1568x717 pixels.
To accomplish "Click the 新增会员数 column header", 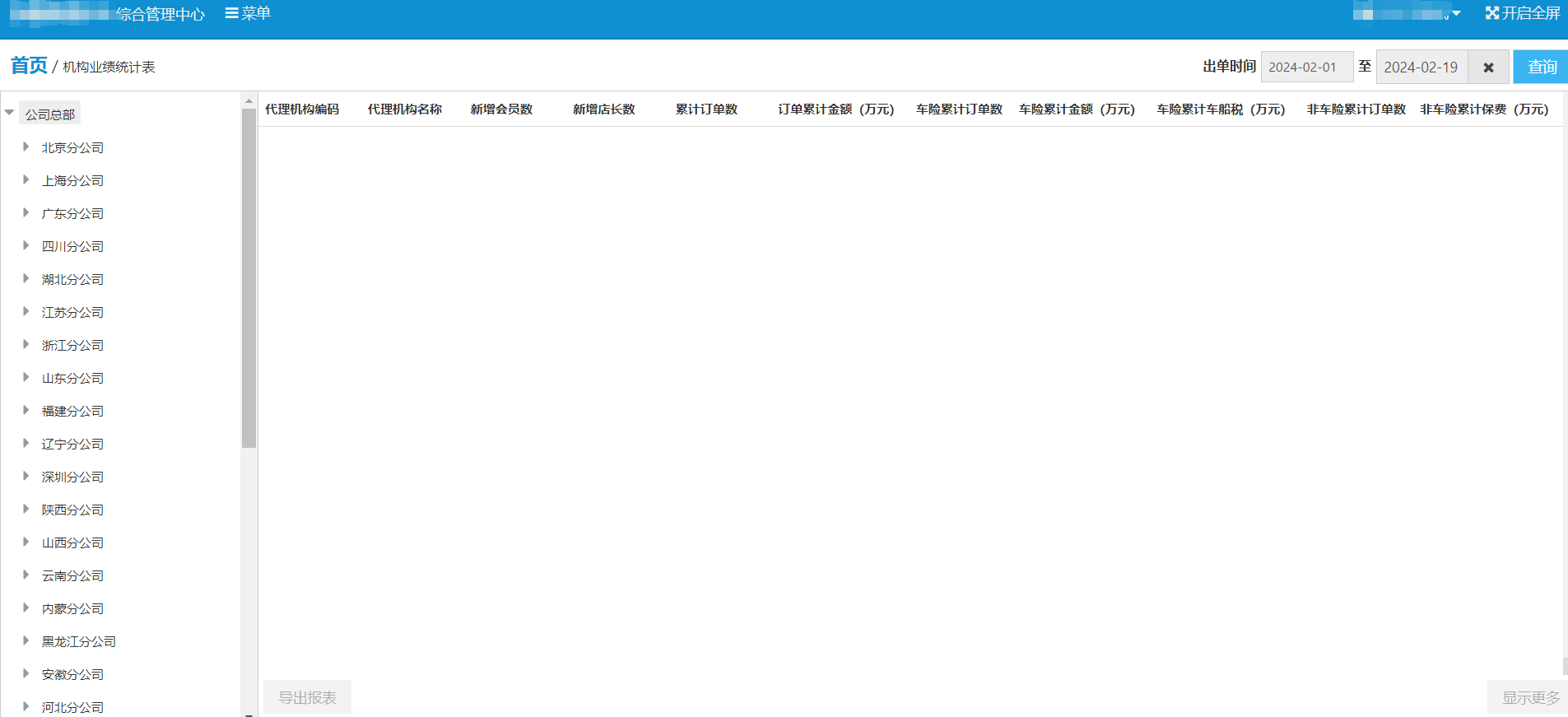I will click(x=501, y=109).
